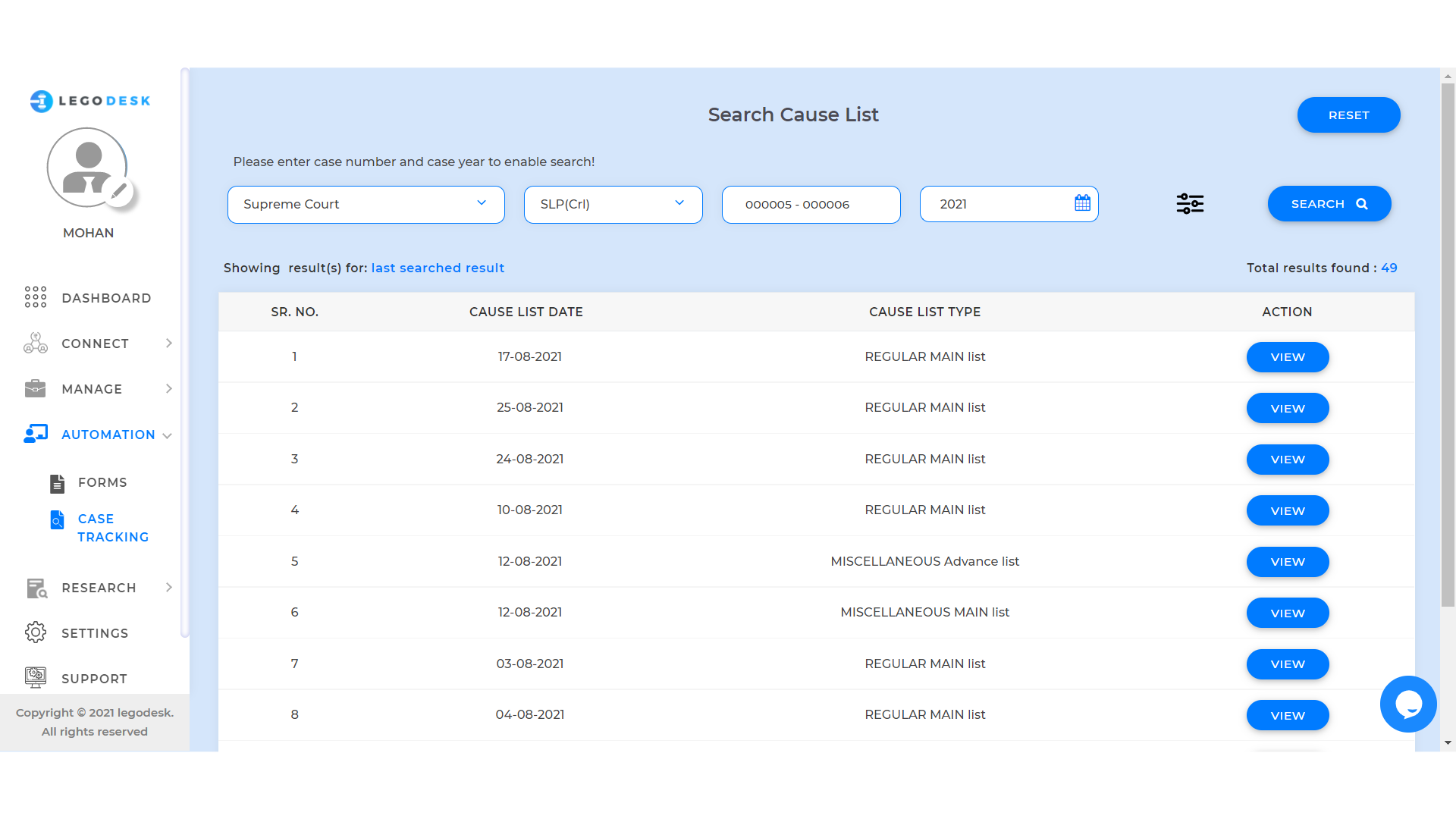The image size is (1456, 819).
Task: View cause list dated 04-08-2021
Action: pyautogui.click(x=1288, y=715)
